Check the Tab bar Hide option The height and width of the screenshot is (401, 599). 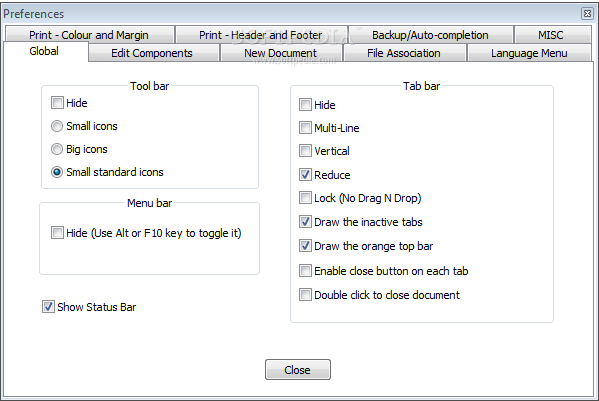pos(305,105)
